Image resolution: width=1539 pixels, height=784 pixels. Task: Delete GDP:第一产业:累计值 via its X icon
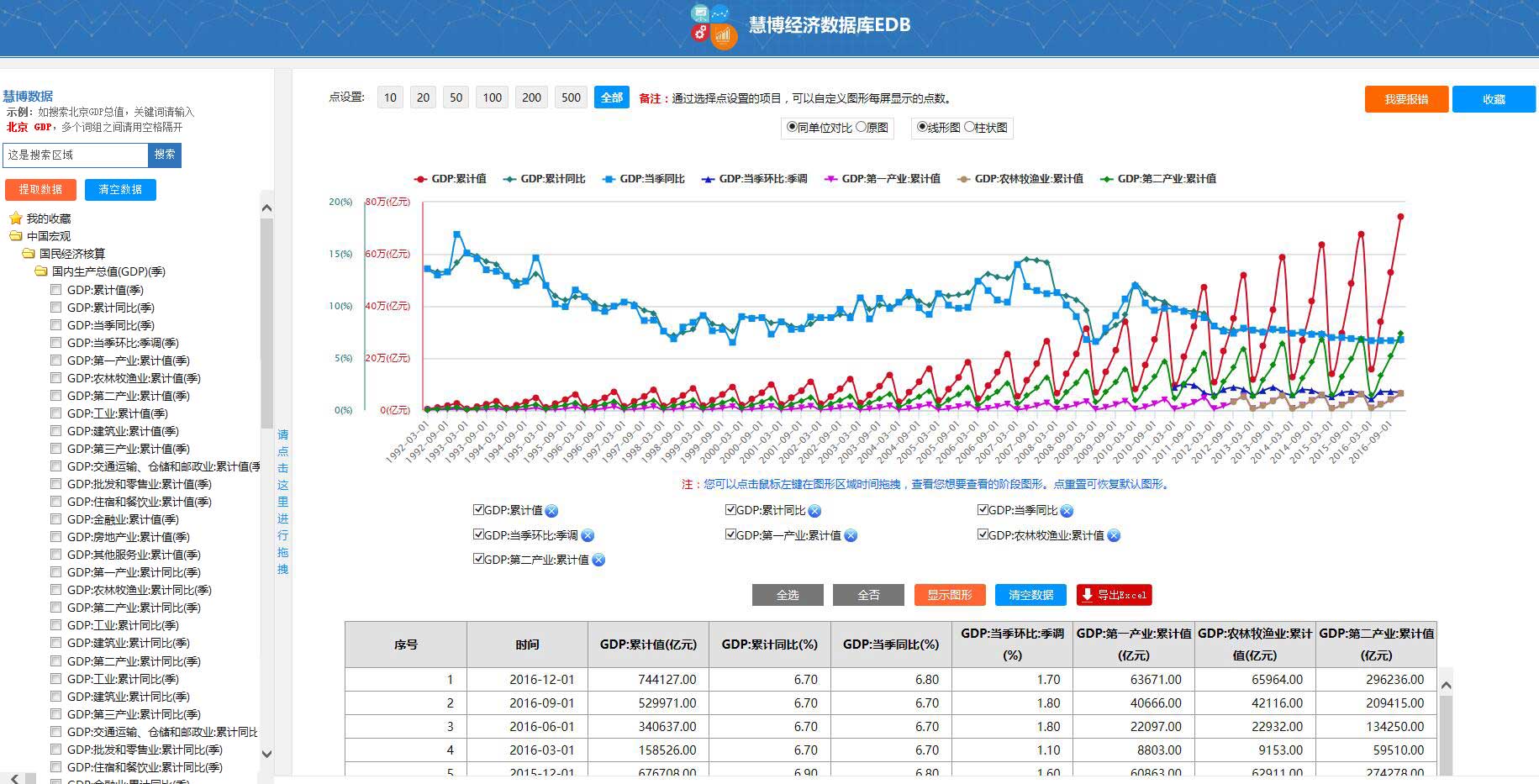(851, 536)
